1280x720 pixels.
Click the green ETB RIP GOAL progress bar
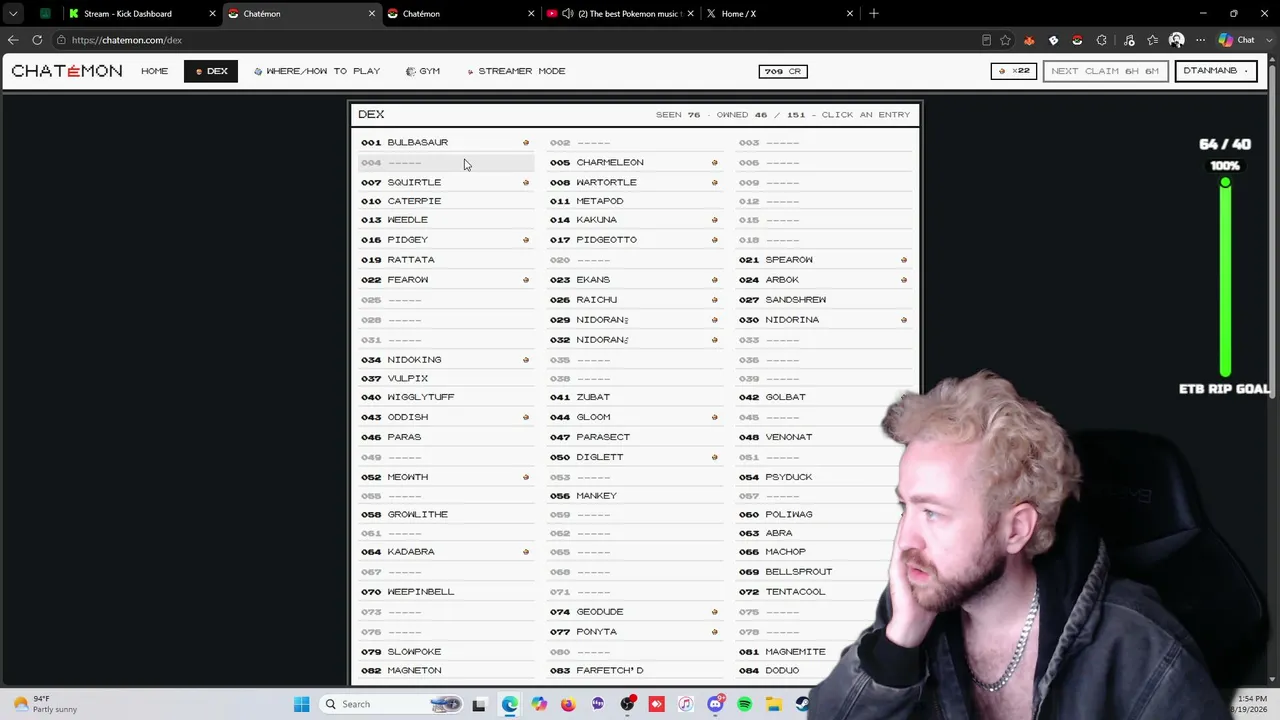click(1225, 278)
